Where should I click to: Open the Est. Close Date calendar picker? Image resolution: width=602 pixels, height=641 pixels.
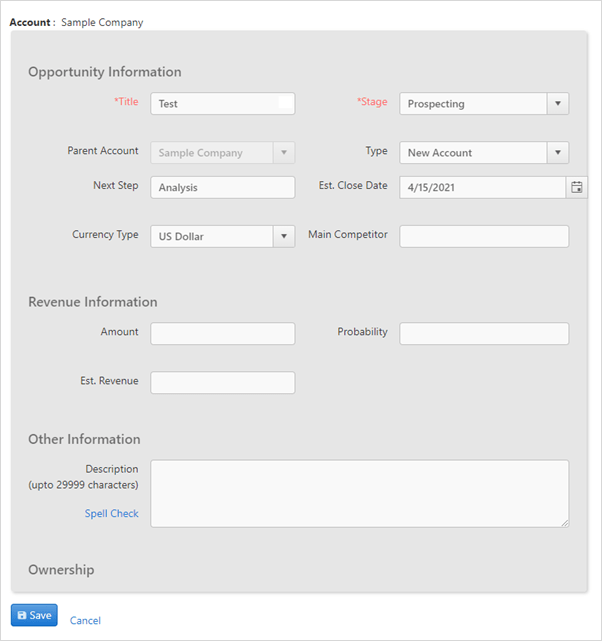[577, 187]
